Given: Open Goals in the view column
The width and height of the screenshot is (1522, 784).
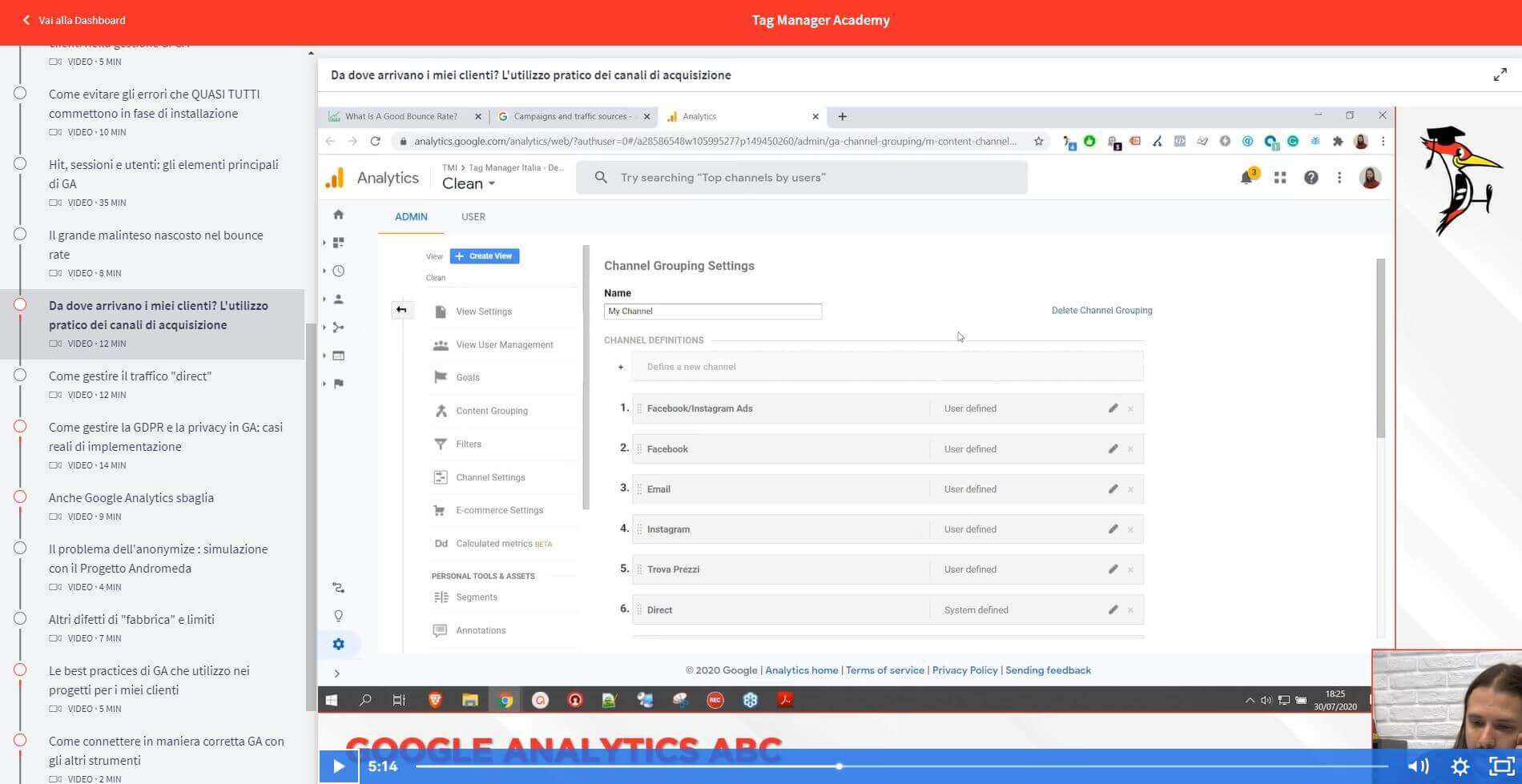Looking at the screenshot, I should click(x=467, y=377).
